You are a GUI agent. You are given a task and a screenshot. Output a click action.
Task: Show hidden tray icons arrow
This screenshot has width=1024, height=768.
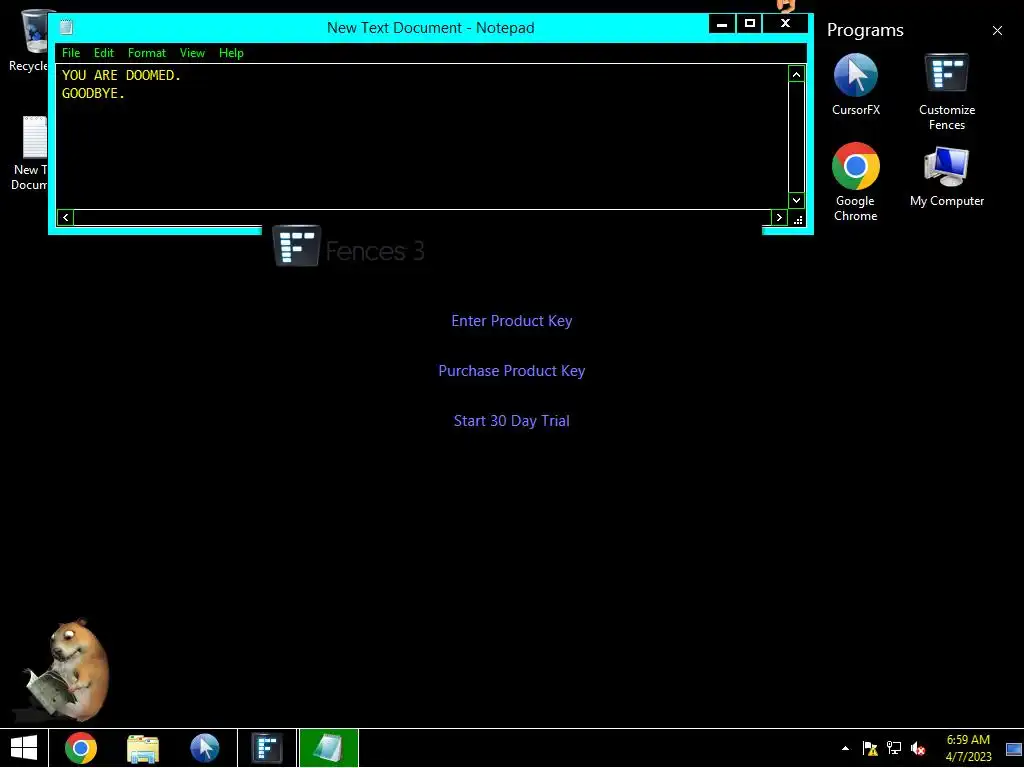tap(846, 748)
